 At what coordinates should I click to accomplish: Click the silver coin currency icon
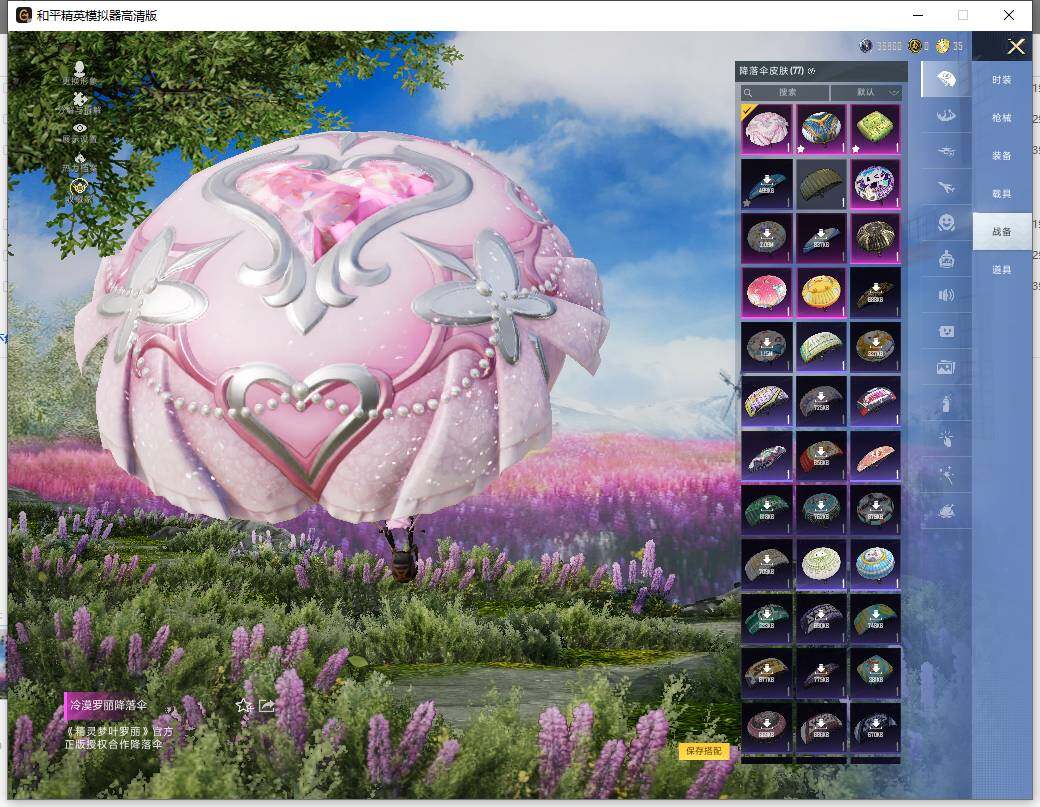(x=866, y=46)
